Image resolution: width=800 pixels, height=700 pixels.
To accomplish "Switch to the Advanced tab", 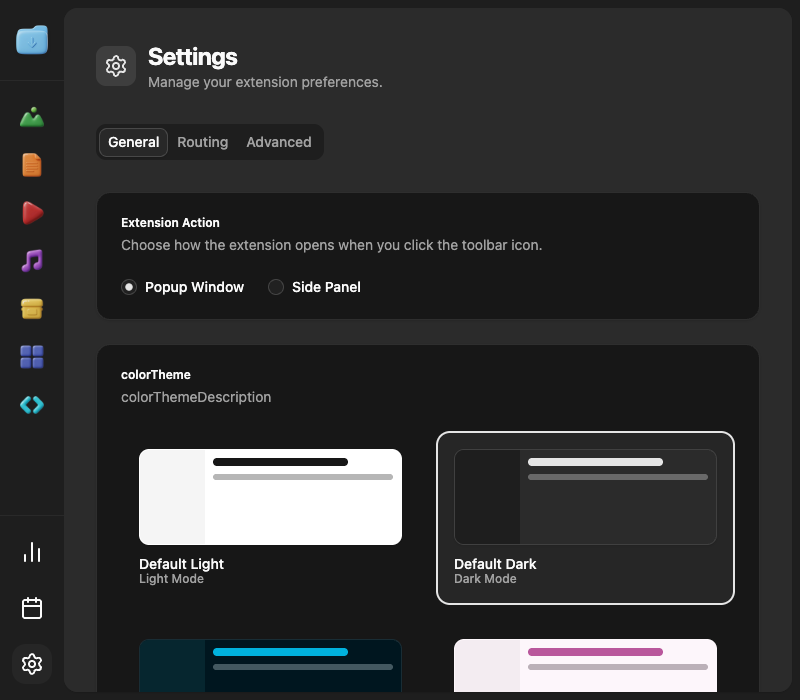I will 279,142.
